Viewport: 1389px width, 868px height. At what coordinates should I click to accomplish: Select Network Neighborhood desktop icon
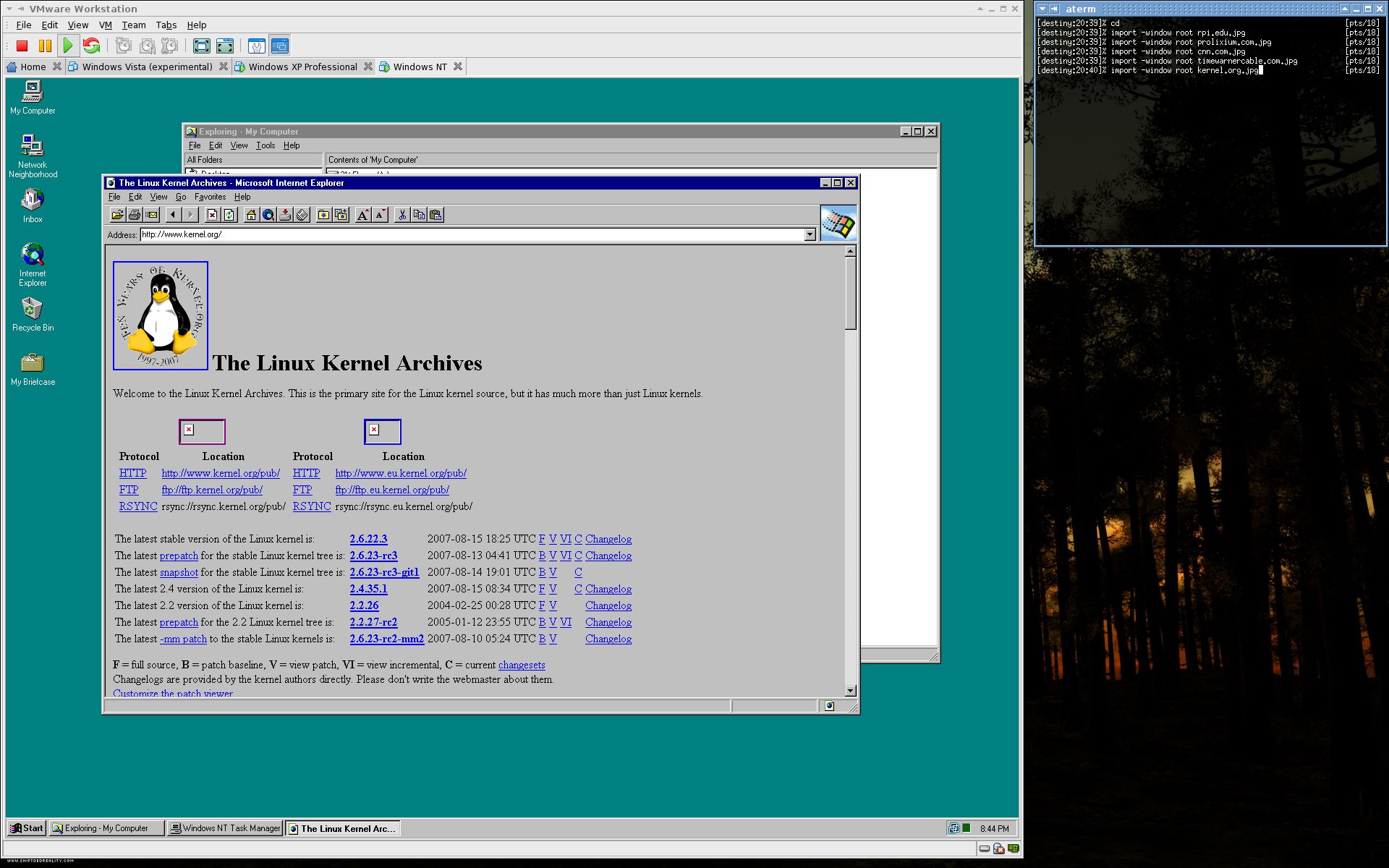coord(33,156)
